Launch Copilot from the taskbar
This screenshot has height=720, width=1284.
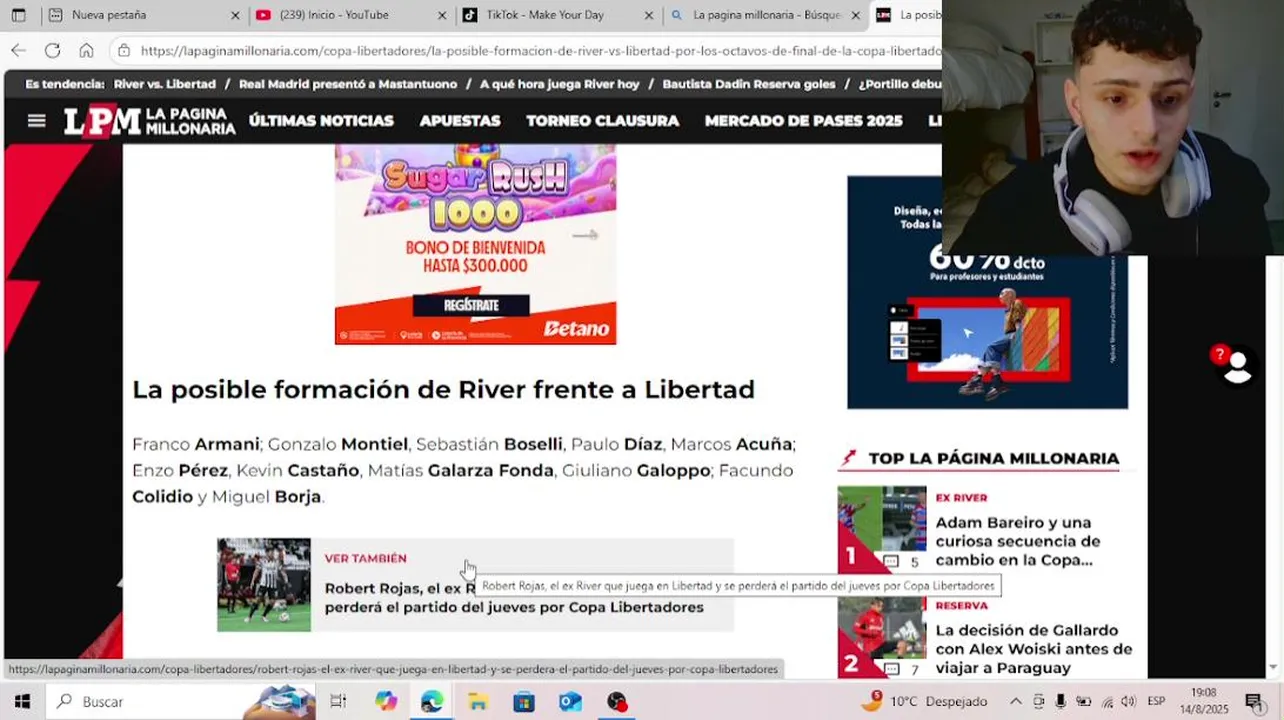385,702
